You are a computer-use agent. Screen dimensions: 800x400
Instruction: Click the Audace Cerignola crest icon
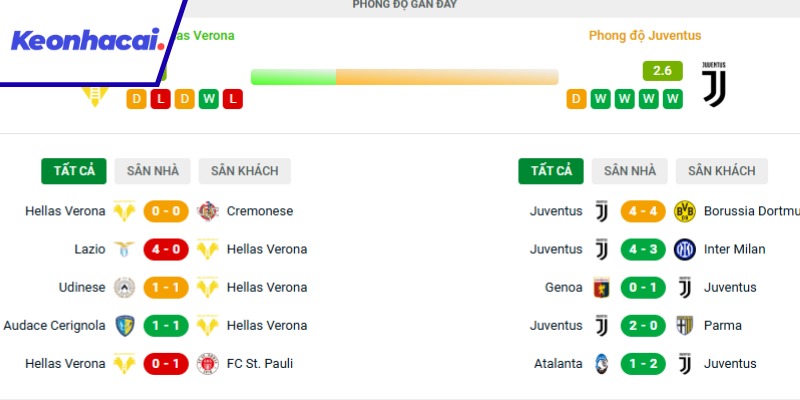pyautogui.click(x=124, y=325)
